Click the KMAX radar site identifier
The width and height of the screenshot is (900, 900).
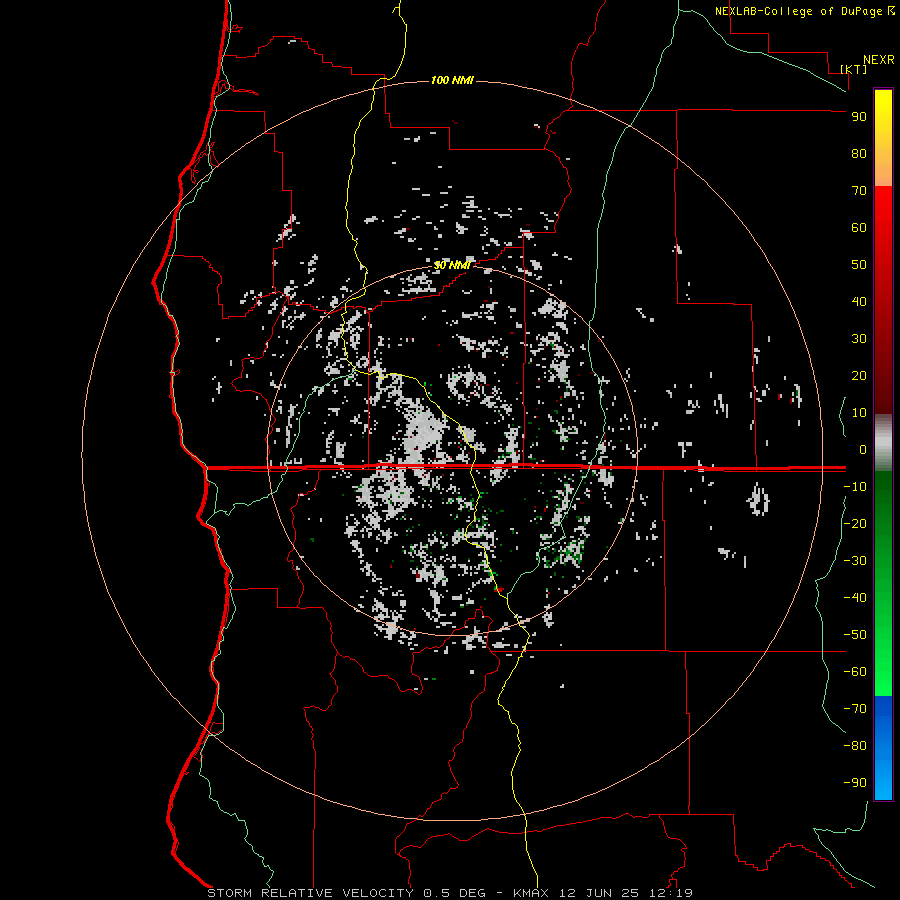(x=531, y=893)
